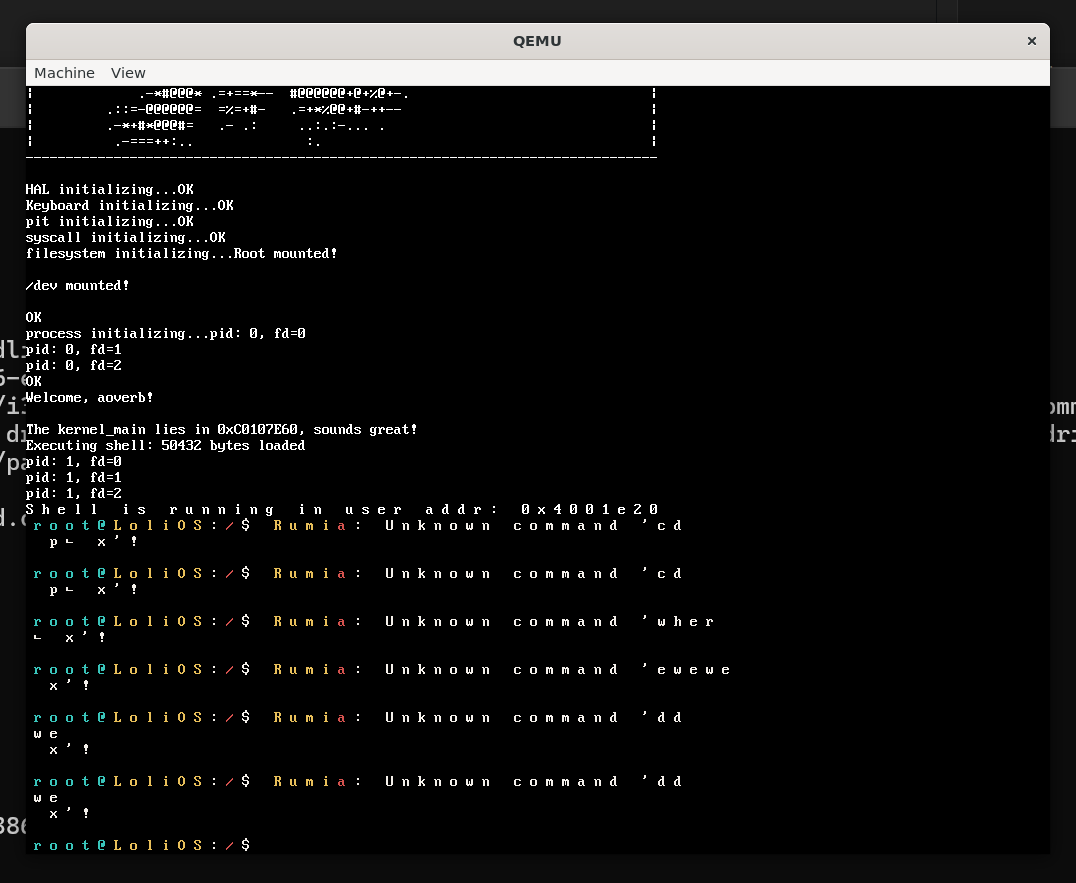Click "filesystem initializing...Root mounted!" text
Image resolution: width=1076 pixels, height=883 pixels.
[181, 253]
